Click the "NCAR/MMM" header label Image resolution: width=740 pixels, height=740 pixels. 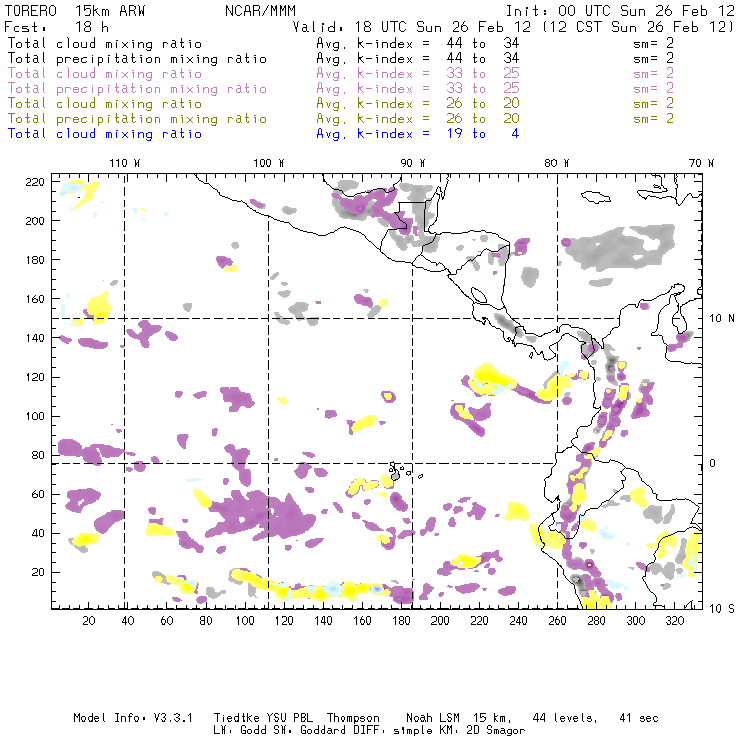pyautogui.click(x=260, y=11)
